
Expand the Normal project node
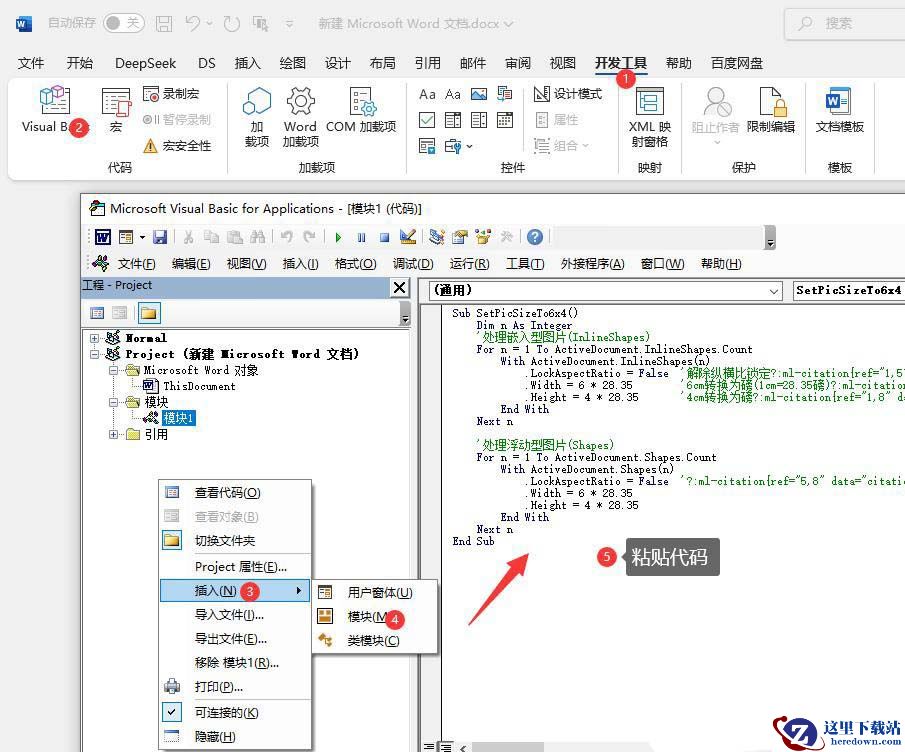point(94,338)
